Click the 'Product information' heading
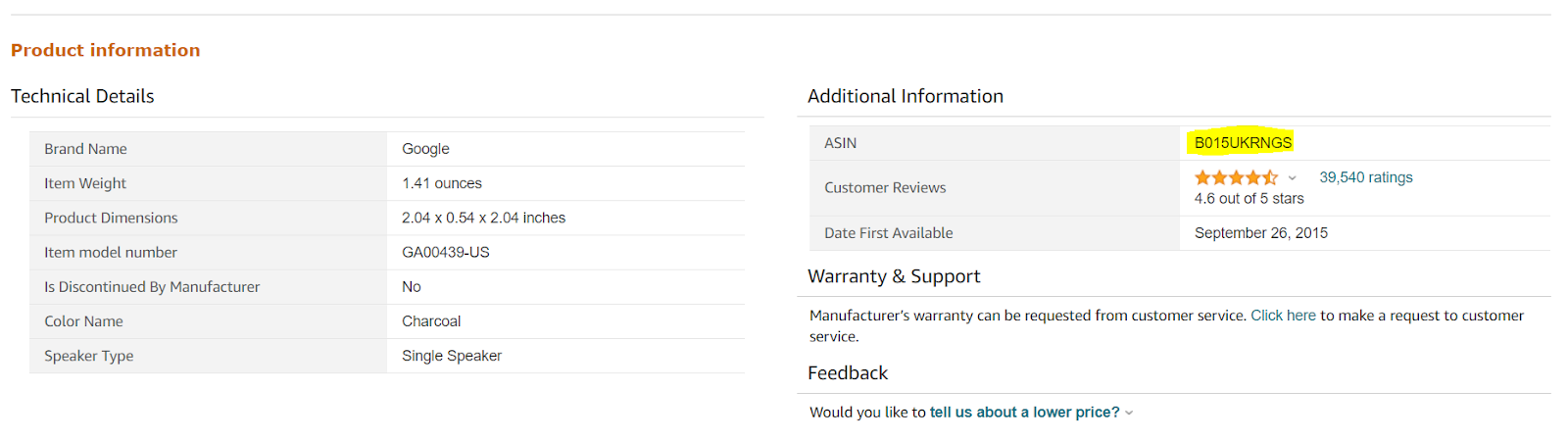The height and width of the screenshot is (440, 1568). click(105, 50)
